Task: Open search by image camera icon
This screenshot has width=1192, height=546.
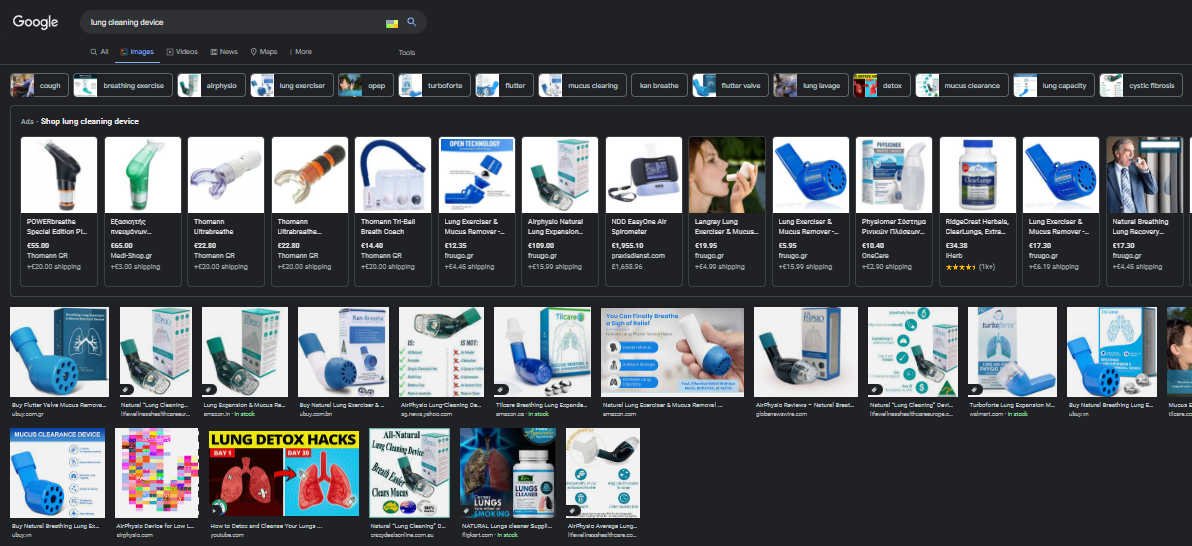Action: (x=391, y=22)
